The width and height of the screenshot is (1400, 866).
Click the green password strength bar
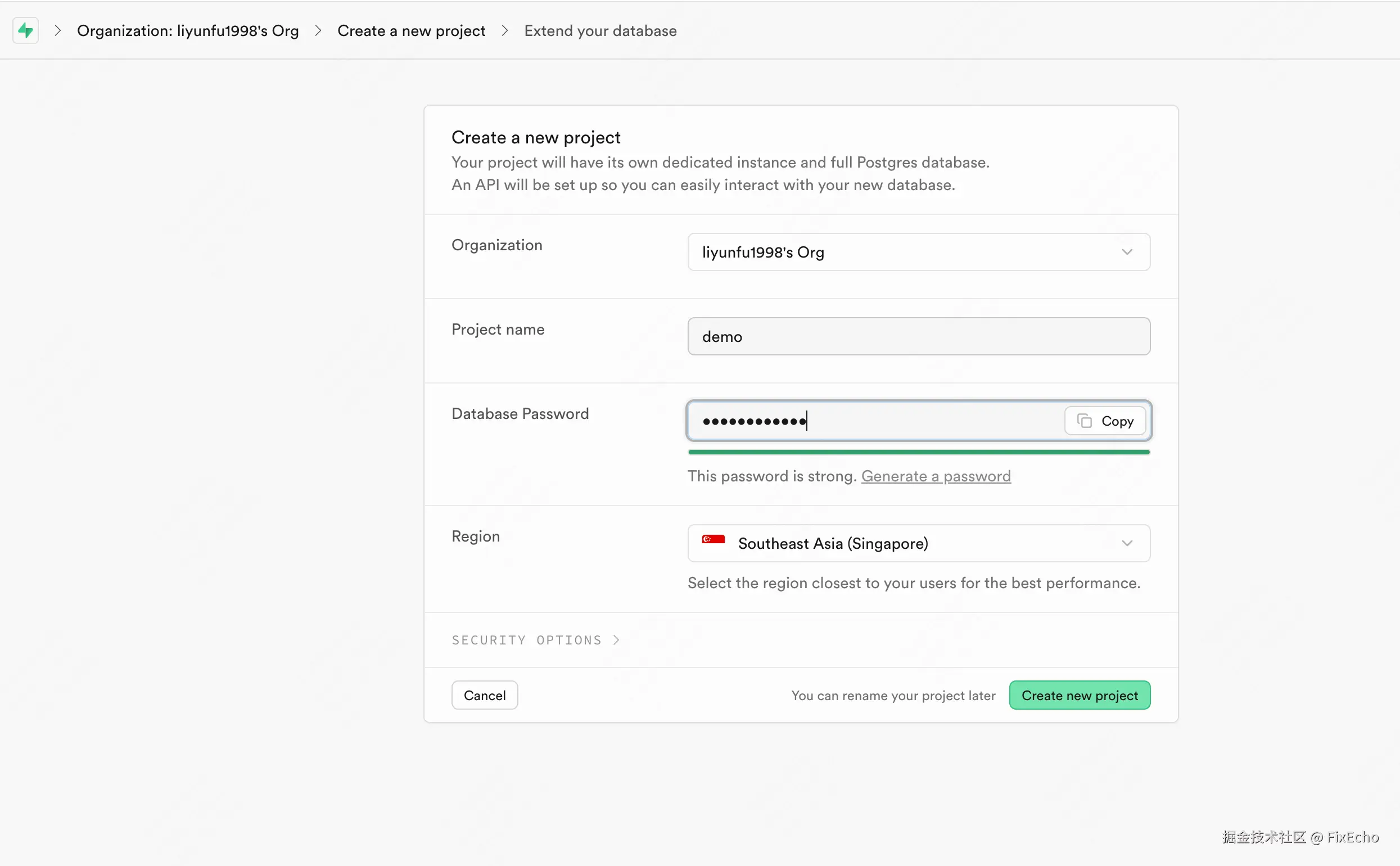919,452
